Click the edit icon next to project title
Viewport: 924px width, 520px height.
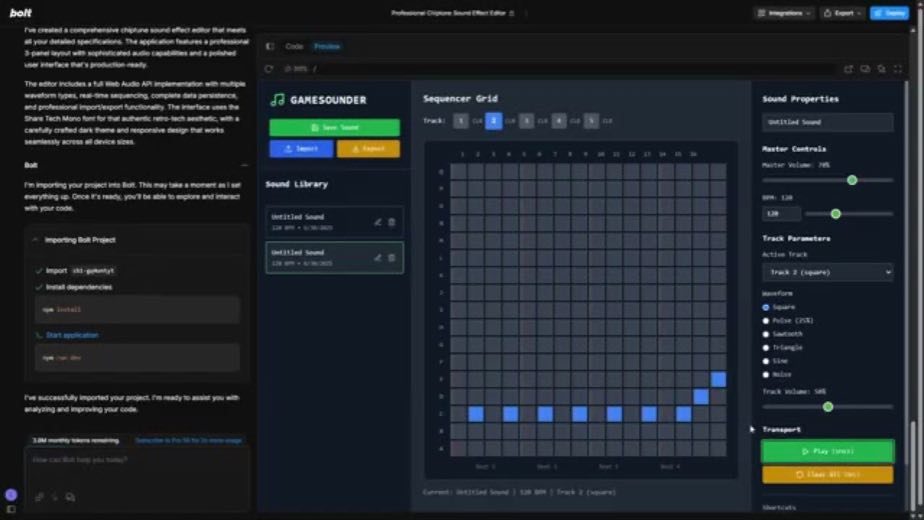coord(512,13)
